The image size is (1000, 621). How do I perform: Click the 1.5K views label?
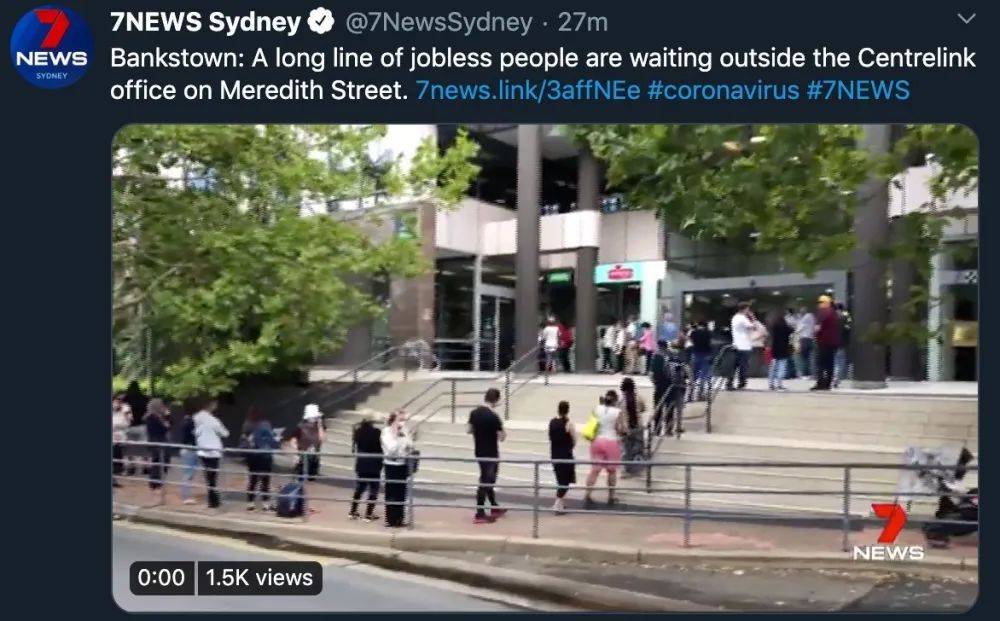[260, 578]
